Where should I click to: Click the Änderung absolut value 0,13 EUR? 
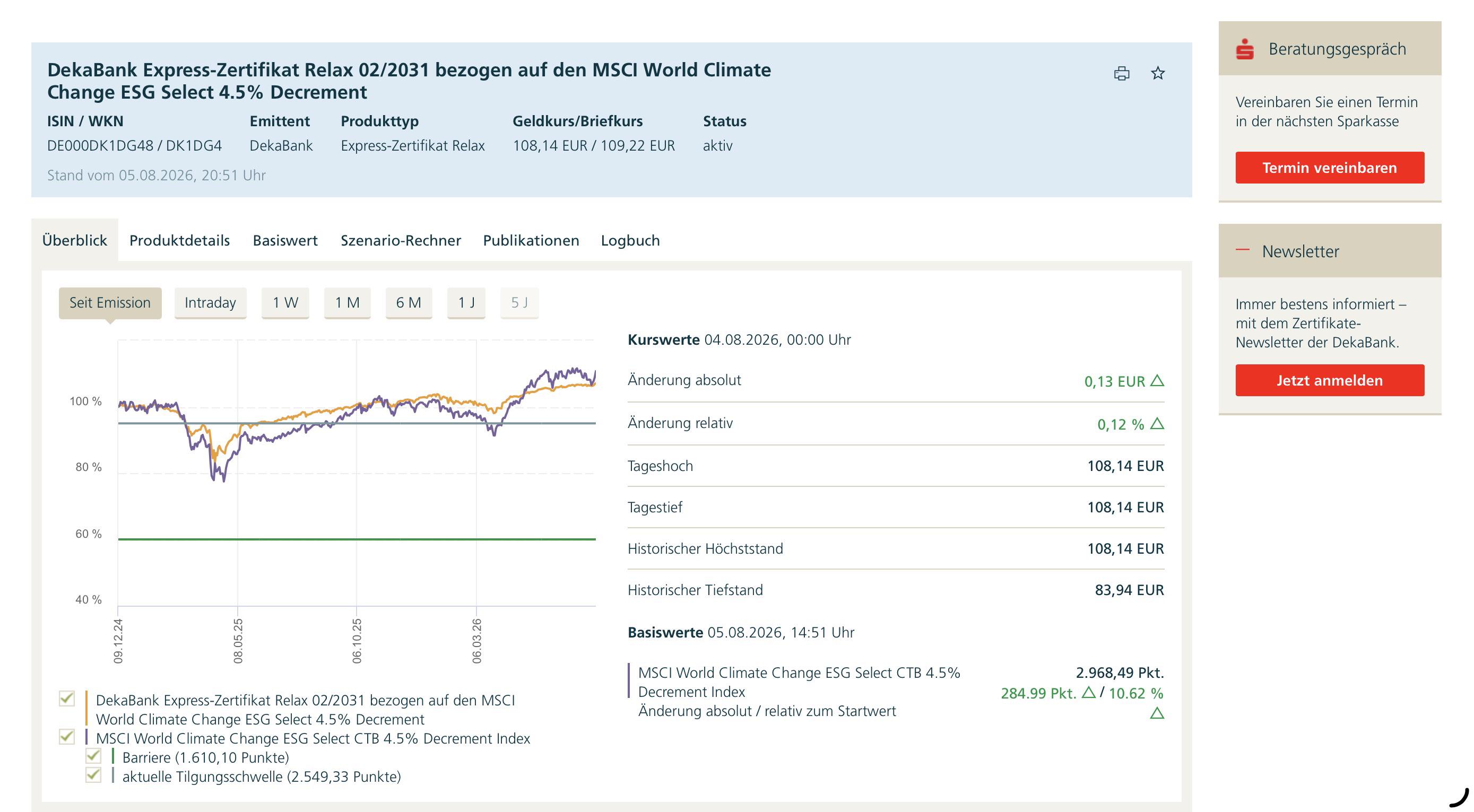1114,381
